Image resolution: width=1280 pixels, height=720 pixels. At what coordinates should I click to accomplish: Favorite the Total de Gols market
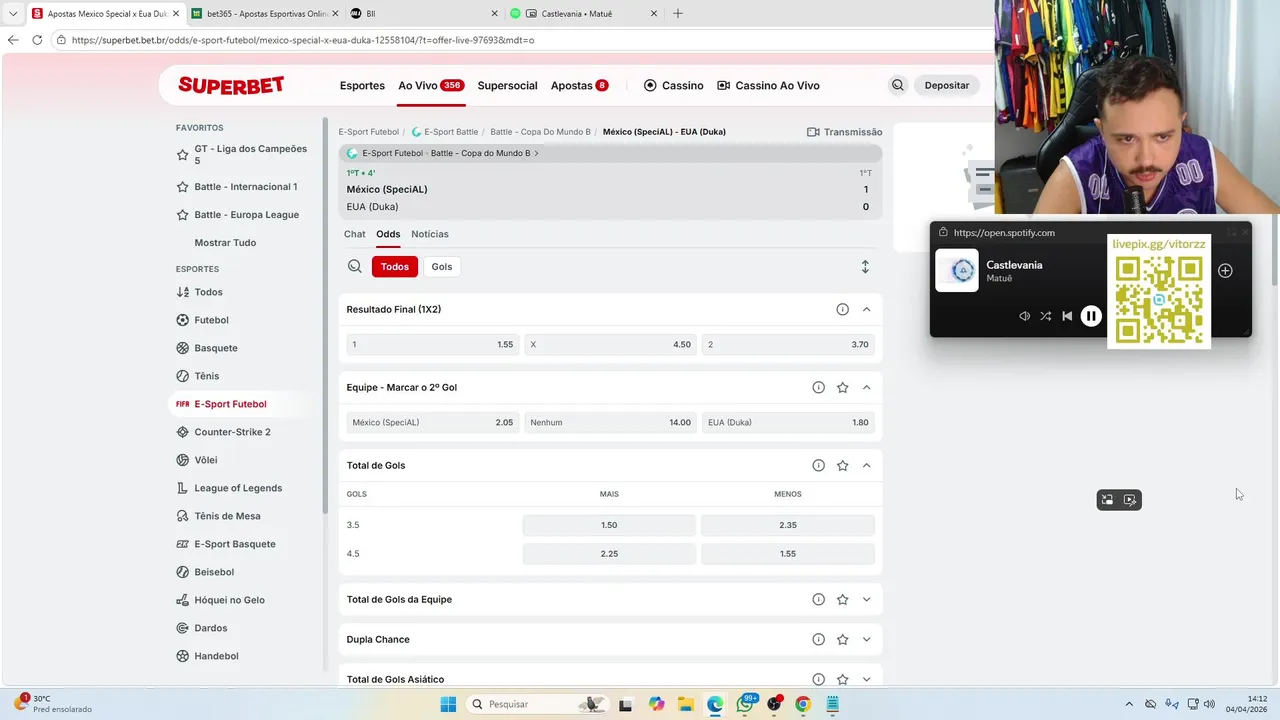click(842, 465)
